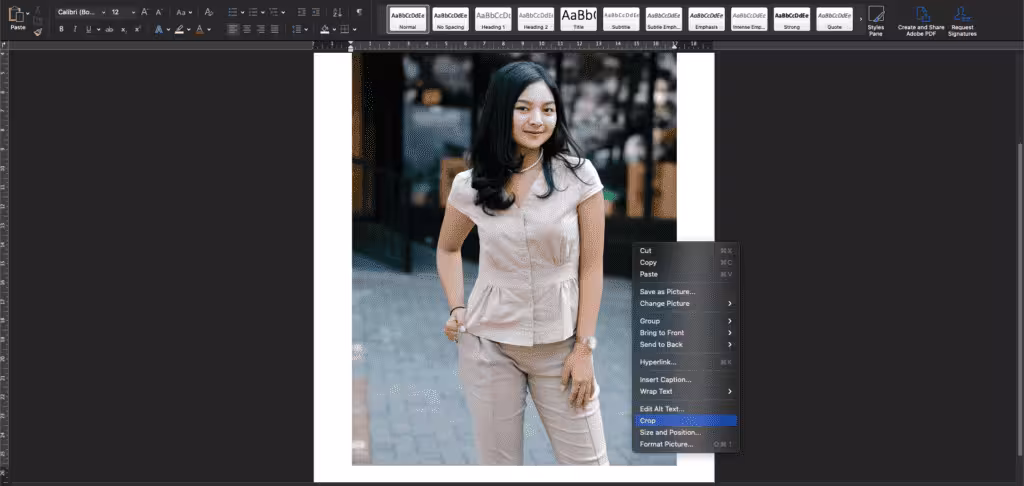The width and height of the screenshot is (1024, 486).
Task: Apply the Quote style
Action: pos(835,19)
